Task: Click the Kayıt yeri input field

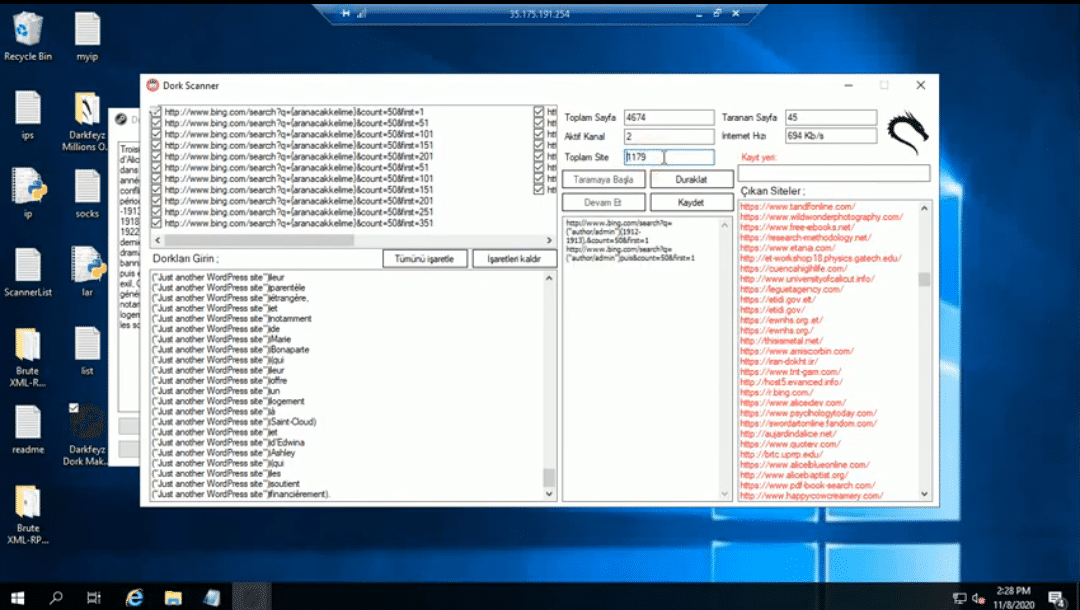Action: click(834, 173)
